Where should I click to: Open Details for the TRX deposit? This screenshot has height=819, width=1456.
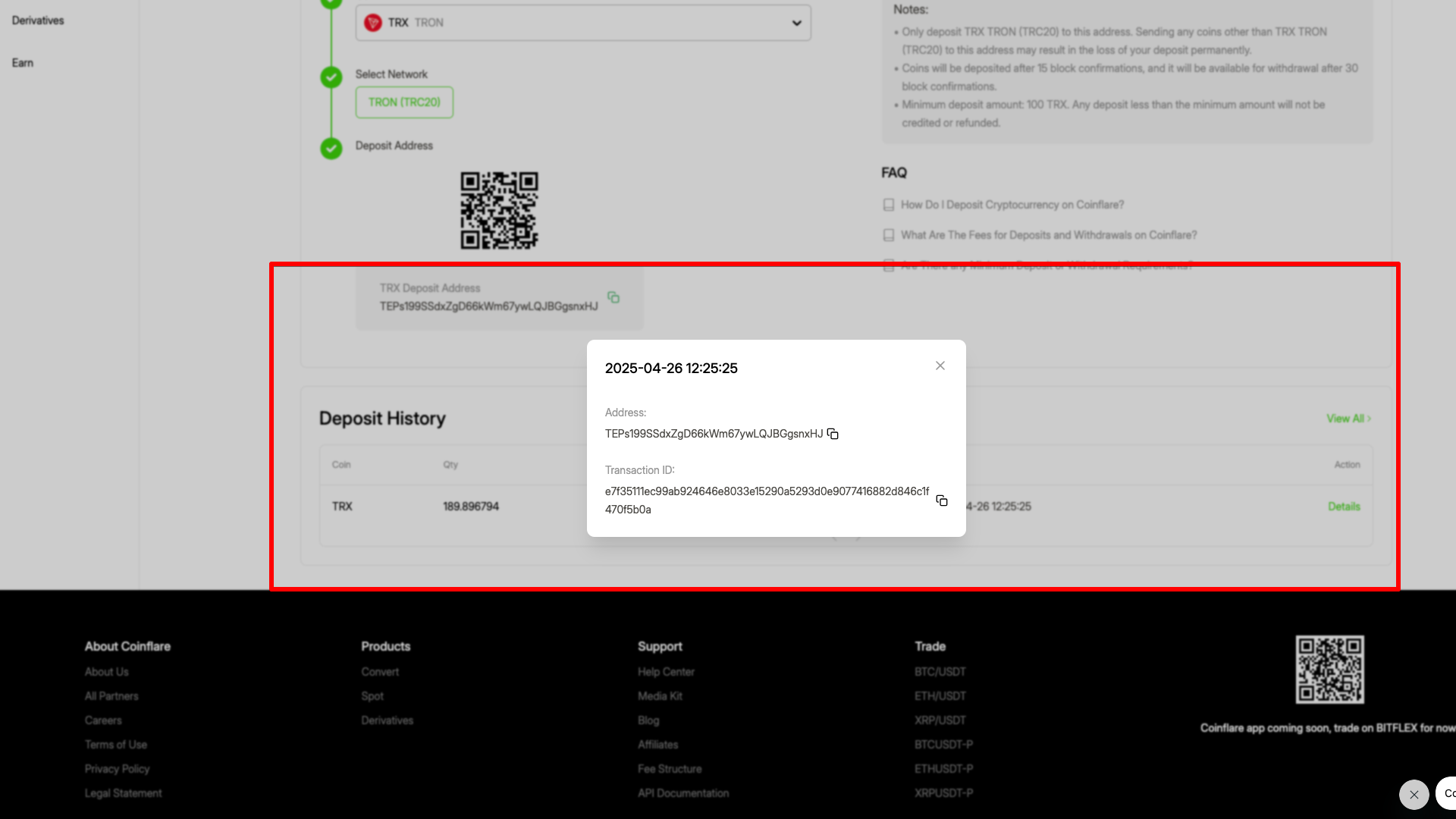pos(1344,507)
